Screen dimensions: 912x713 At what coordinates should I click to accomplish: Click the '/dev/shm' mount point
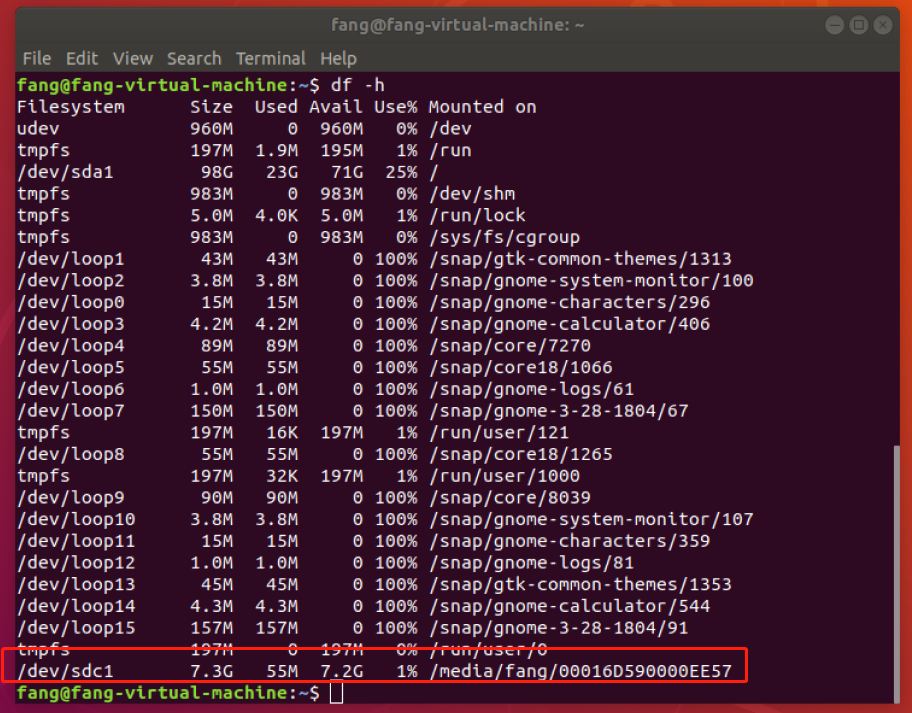click(472, 194)
